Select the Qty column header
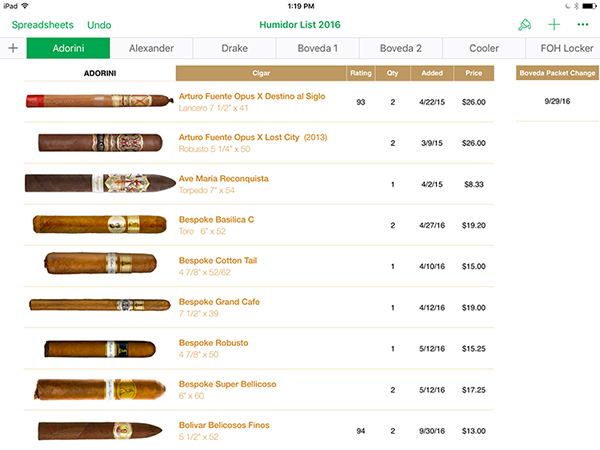 click(x=393, y=73)
